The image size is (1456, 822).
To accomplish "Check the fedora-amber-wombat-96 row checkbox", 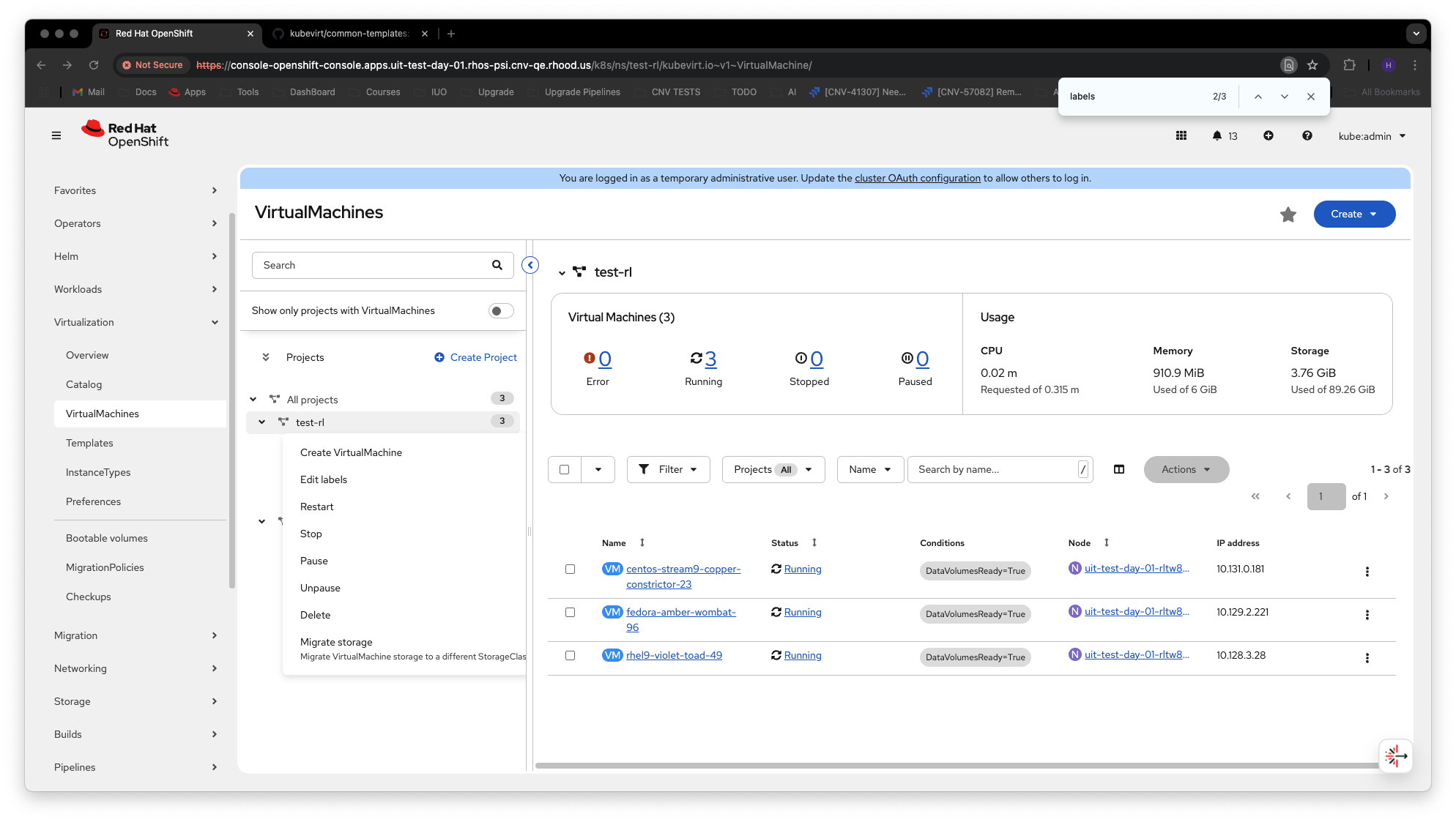I will click(570, 612).
